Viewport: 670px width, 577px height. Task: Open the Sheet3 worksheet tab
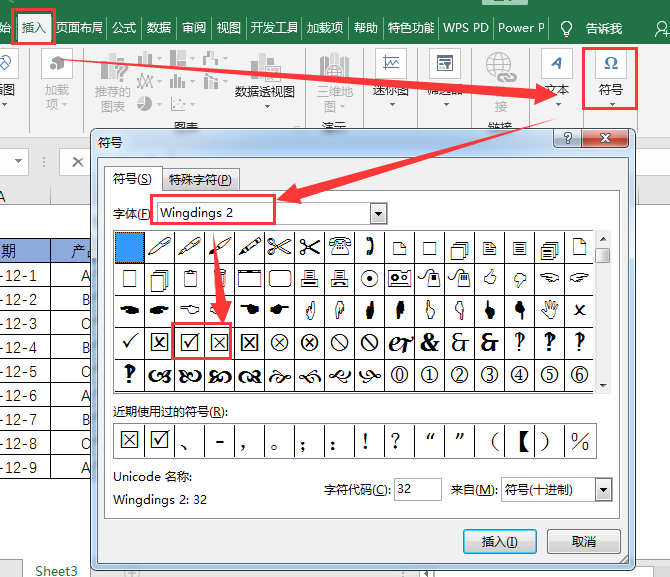coord(56,570)
